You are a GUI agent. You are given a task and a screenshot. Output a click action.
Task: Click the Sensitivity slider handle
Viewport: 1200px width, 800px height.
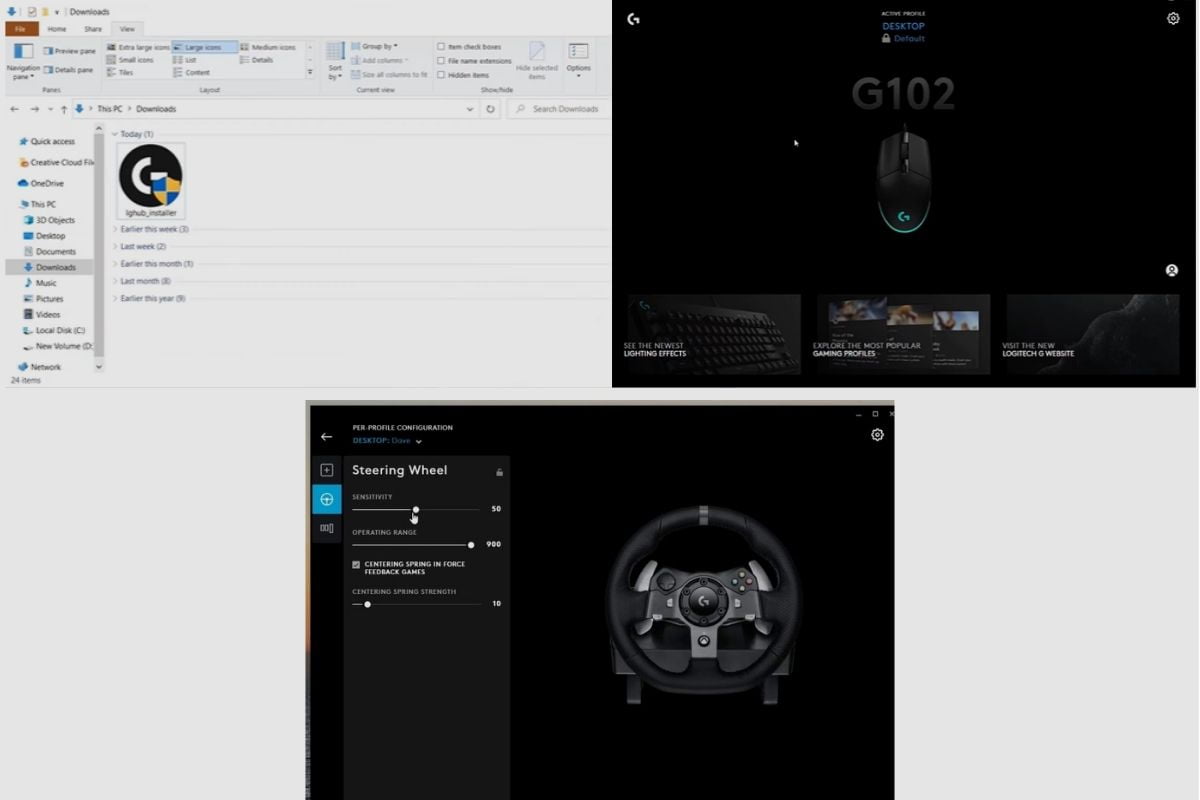click(416, 510)
